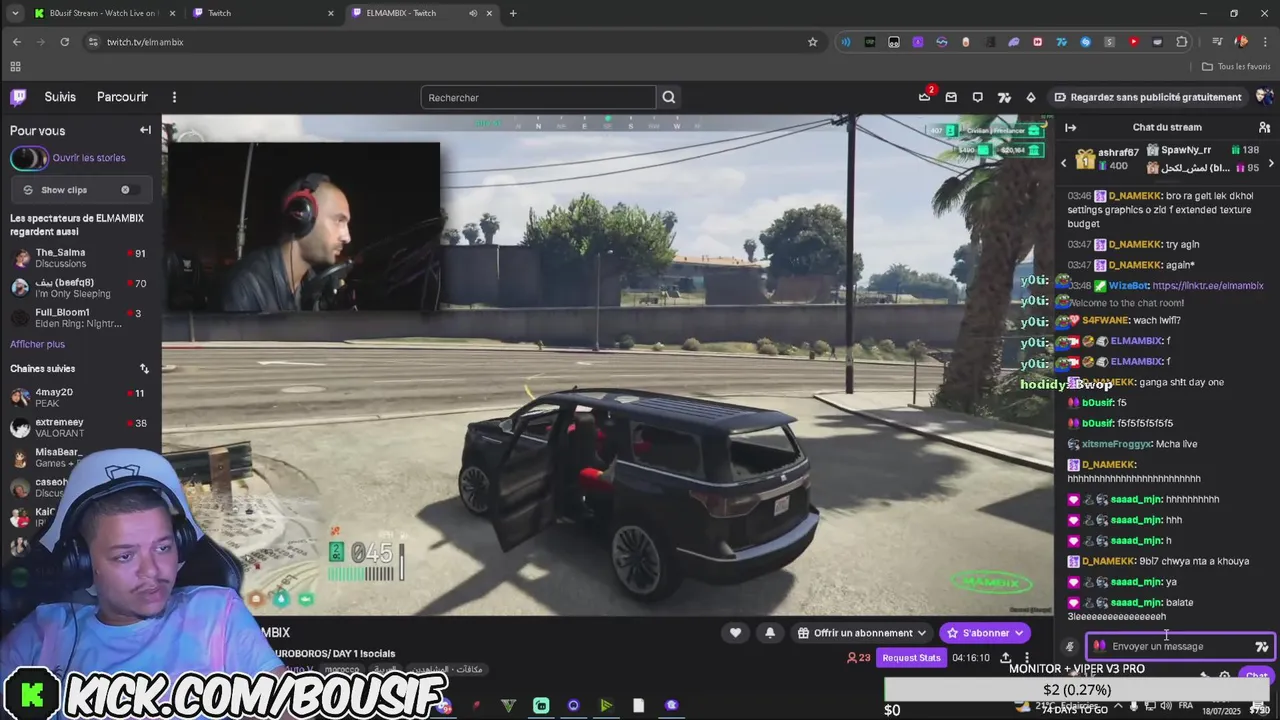1280x720 pixels.
Task: Open a new browser tab
Action: [x=513, y=13]
